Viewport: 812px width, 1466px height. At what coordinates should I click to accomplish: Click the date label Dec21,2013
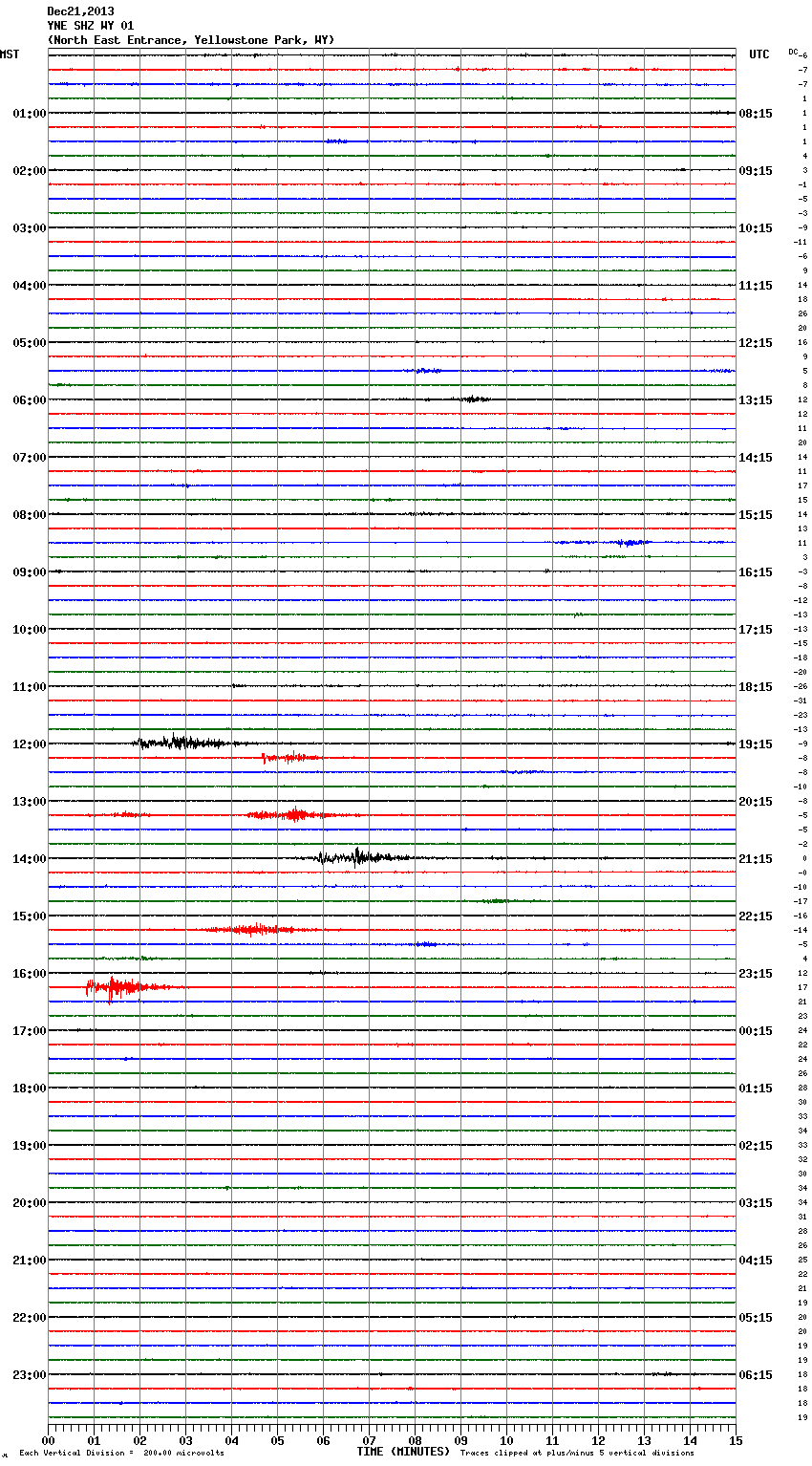(80, 11)
